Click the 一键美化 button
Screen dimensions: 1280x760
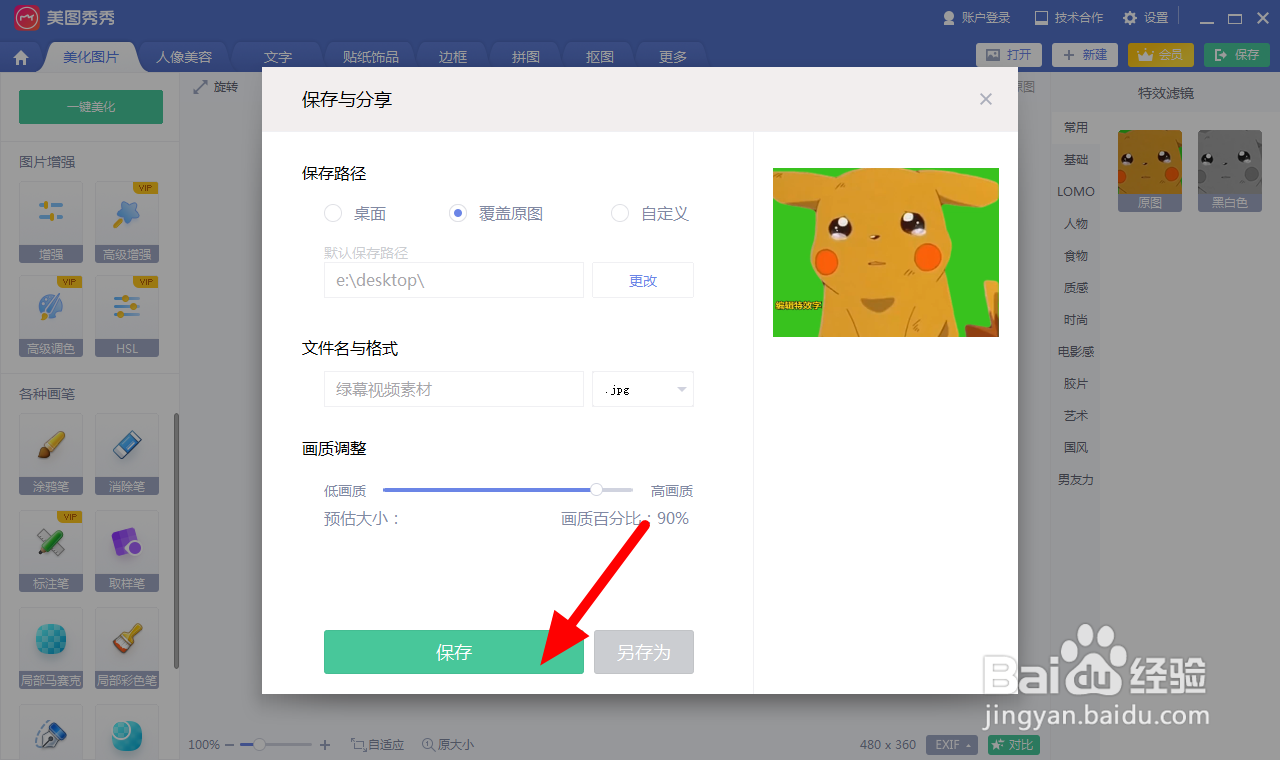(91, 107)
